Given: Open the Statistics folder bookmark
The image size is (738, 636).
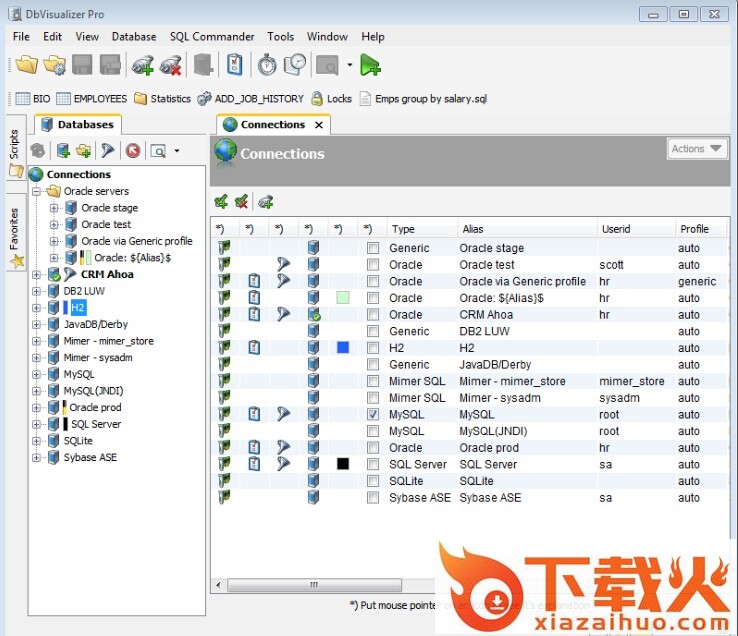Looking at the screenshot, I should pyautogui.click(x=162, y=99).
